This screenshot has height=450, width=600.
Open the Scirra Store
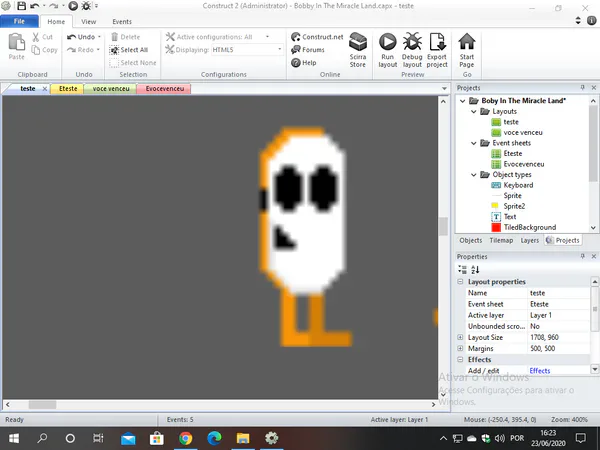tap(358, 50)
